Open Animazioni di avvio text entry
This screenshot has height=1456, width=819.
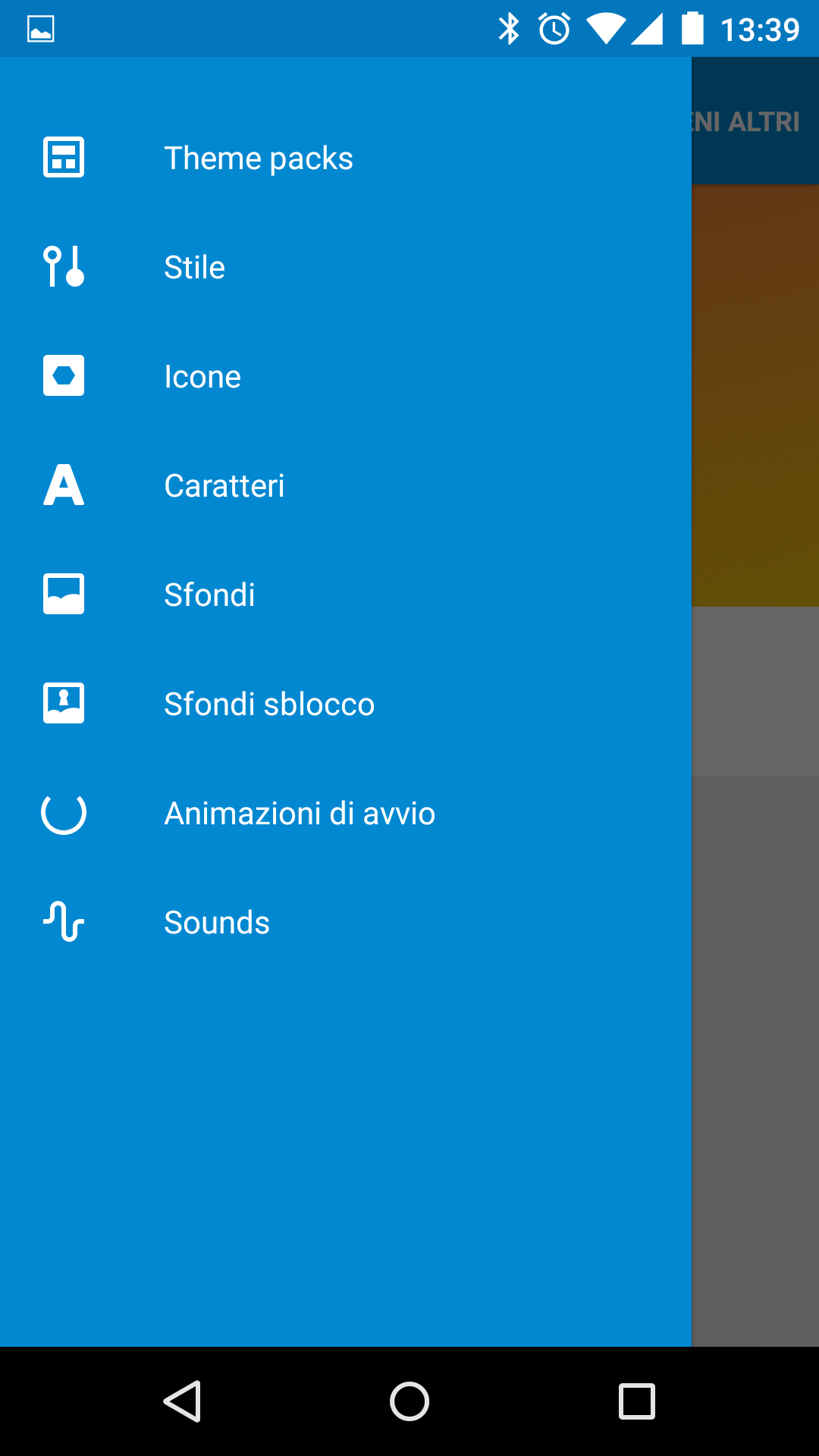[300, 814]
